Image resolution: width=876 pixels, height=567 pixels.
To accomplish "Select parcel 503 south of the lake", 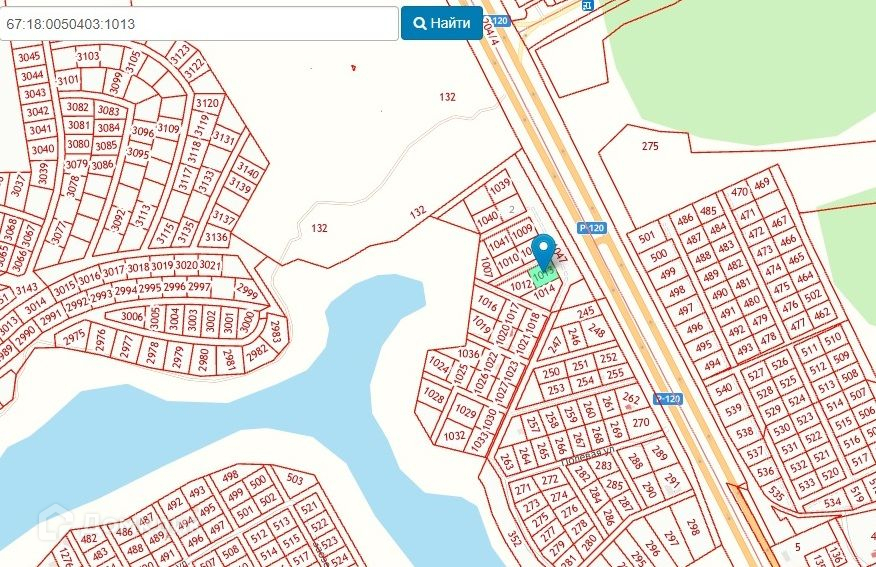I will click(x=294, y=479).
